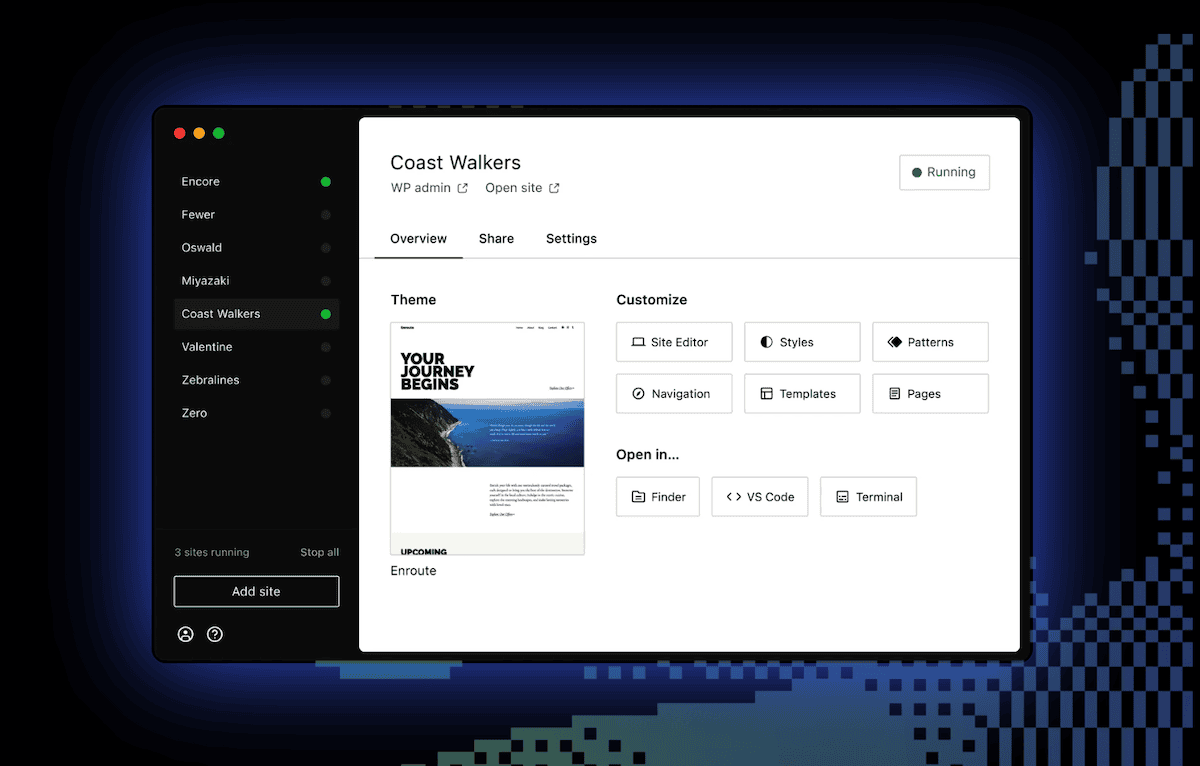Open the Navigation editor
This screenshot has width=1200, height=766.
tap(674, 394)
